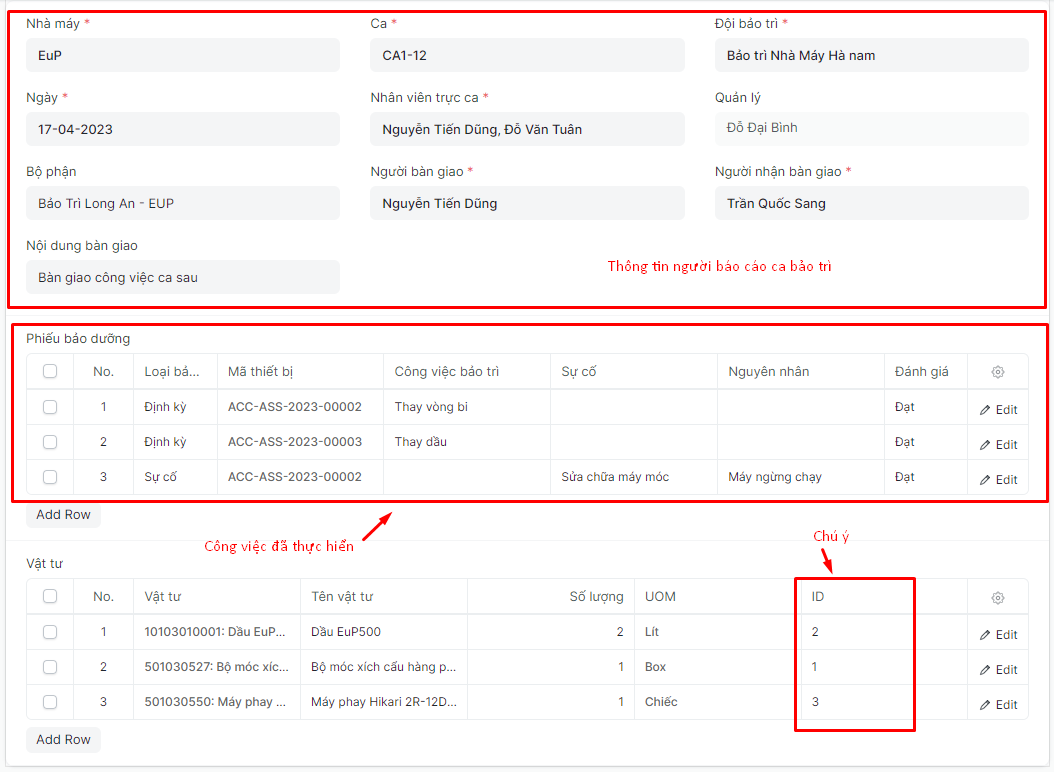
Task: Open settings gear in Phiếu bảo dưỡng table
Action: coord(997,372)
